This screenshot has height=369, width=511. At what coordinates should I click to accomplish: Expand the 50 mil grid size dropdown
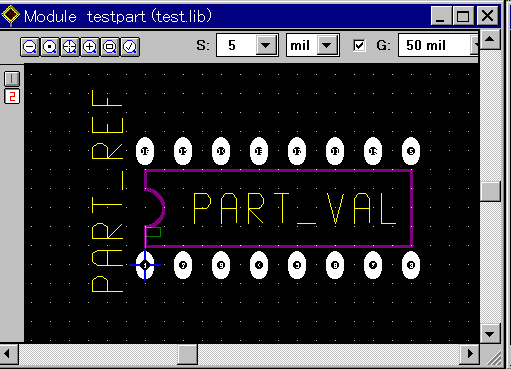[475, 45]
